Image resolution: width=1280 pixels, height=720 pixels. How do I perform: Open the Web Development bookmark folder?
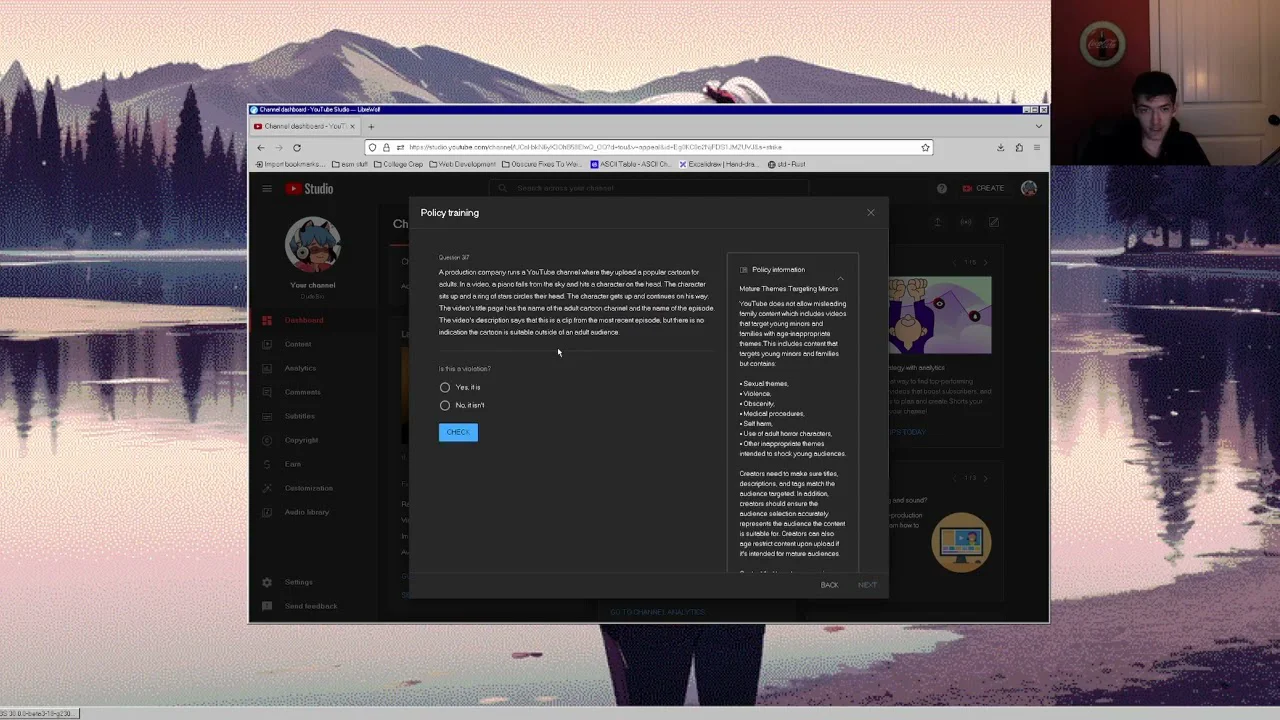[x=462, y=164]
